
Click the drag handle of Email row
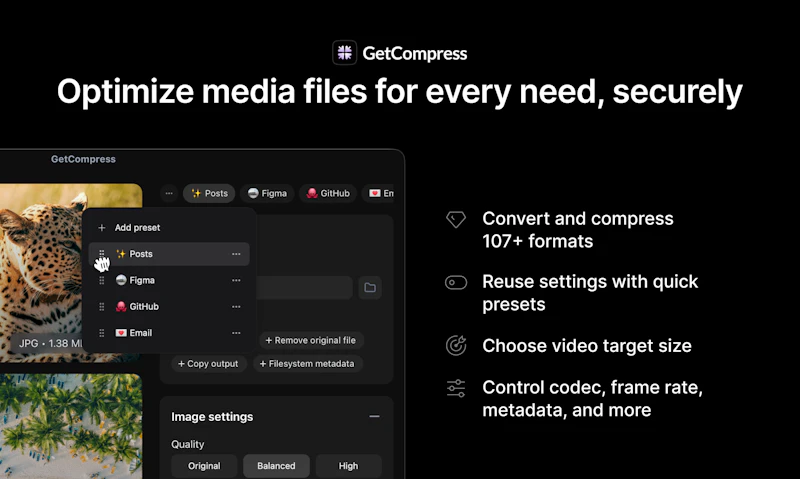[102, 333]
